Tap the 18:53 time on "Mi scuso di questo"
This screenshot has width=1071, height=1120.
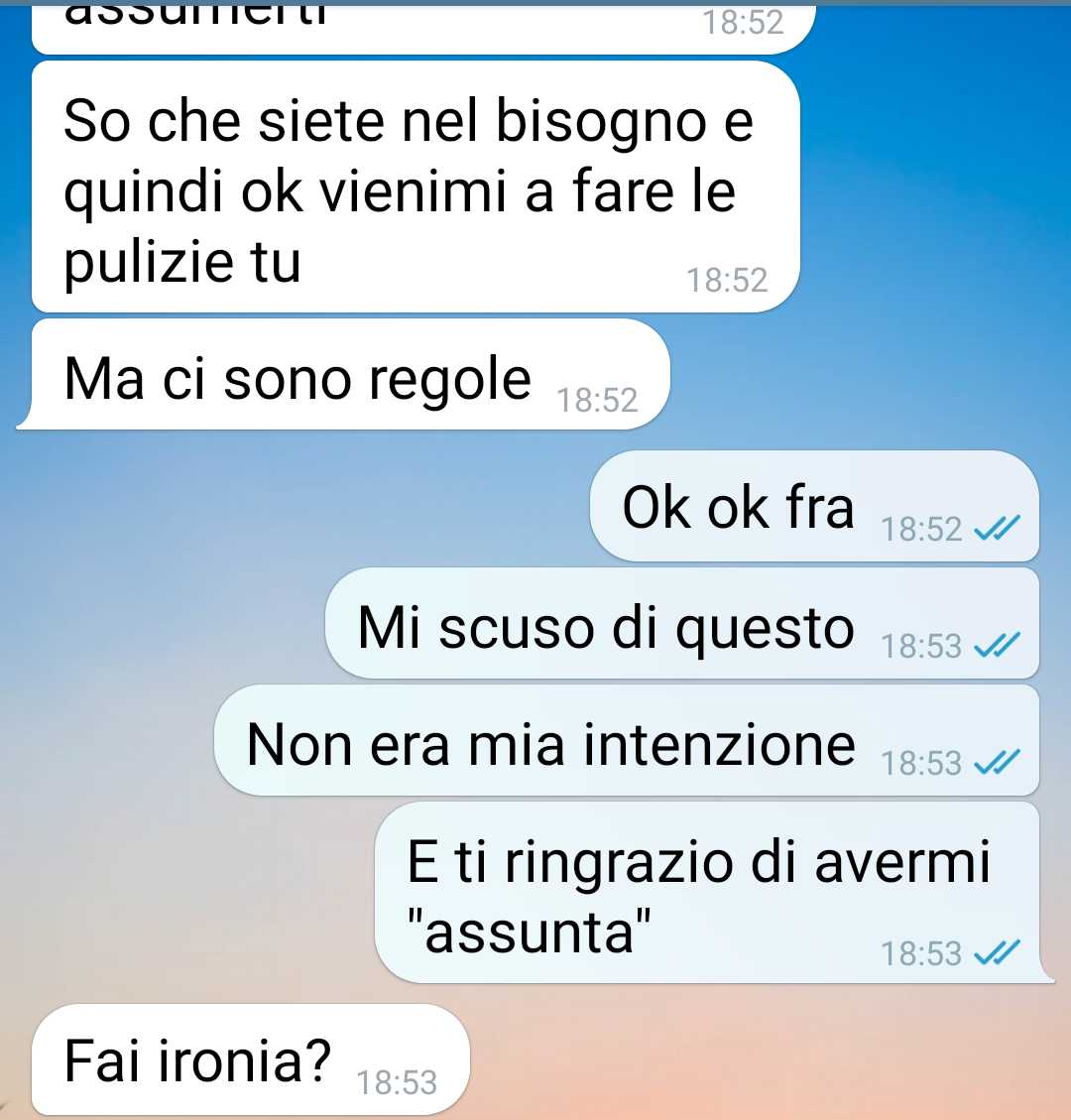click(921, 647)
